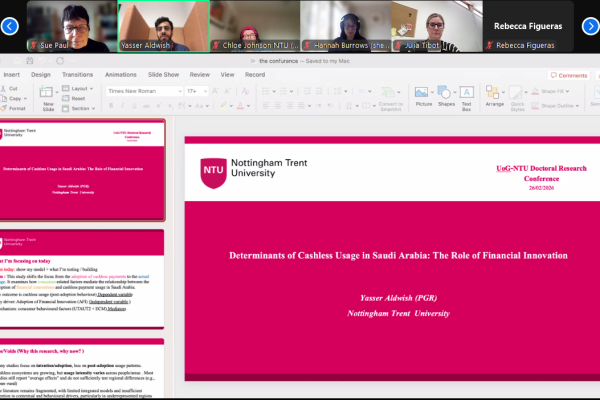Switch to the View tab

tap(227, 75)
